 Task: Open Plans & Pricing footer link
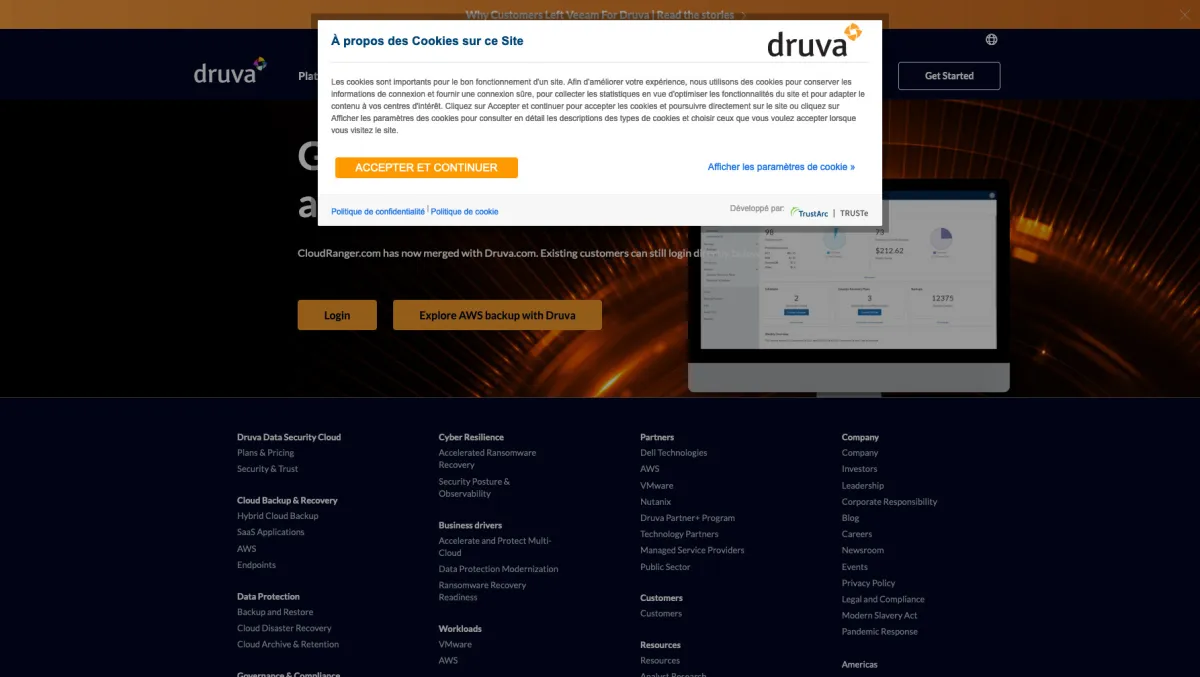(265, 453)
